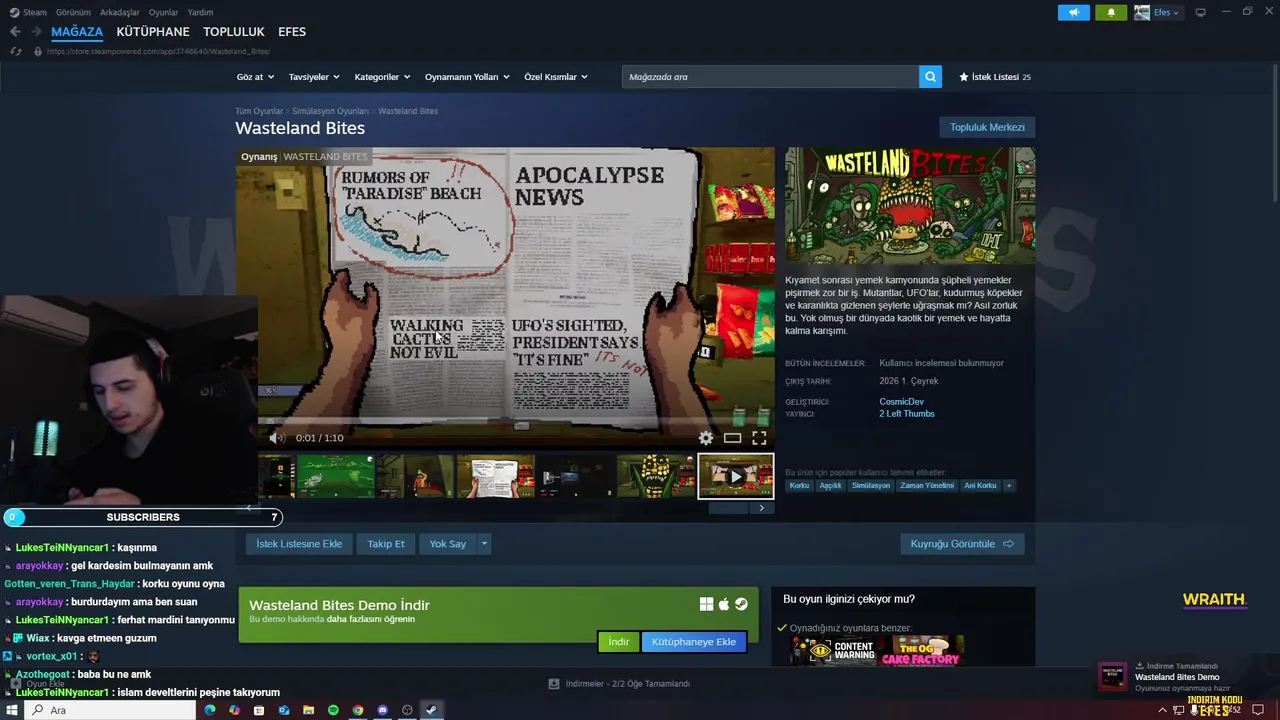The height and width of the screenshot is (720, 1280).
Task: Click the Big Picture monitor icon
Action: [x=1200, y=12]
